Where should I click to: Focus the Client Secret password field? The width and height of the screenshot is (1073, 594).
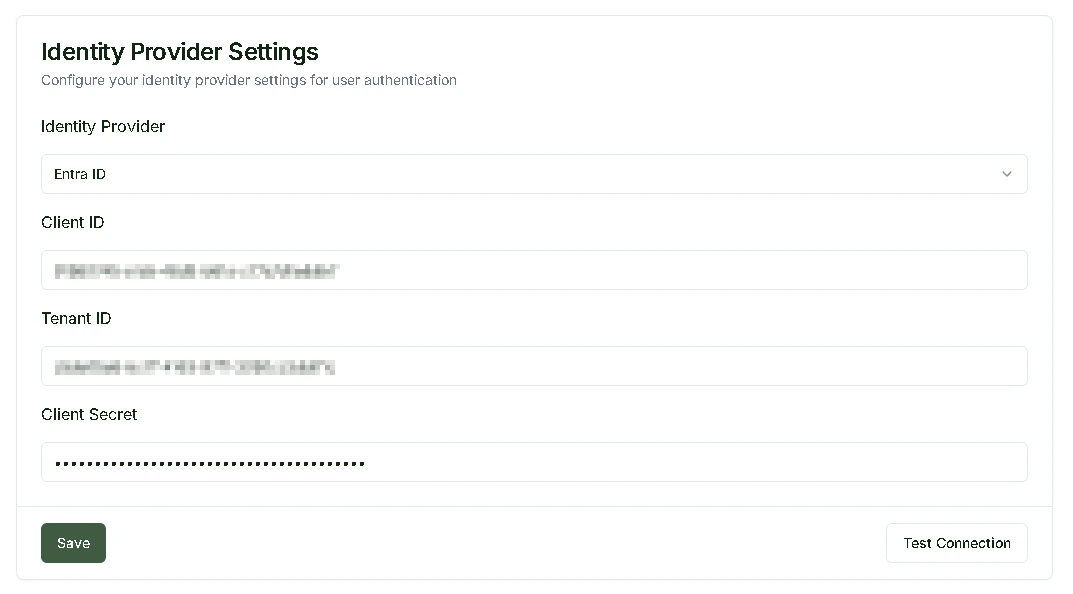(534, 462)
